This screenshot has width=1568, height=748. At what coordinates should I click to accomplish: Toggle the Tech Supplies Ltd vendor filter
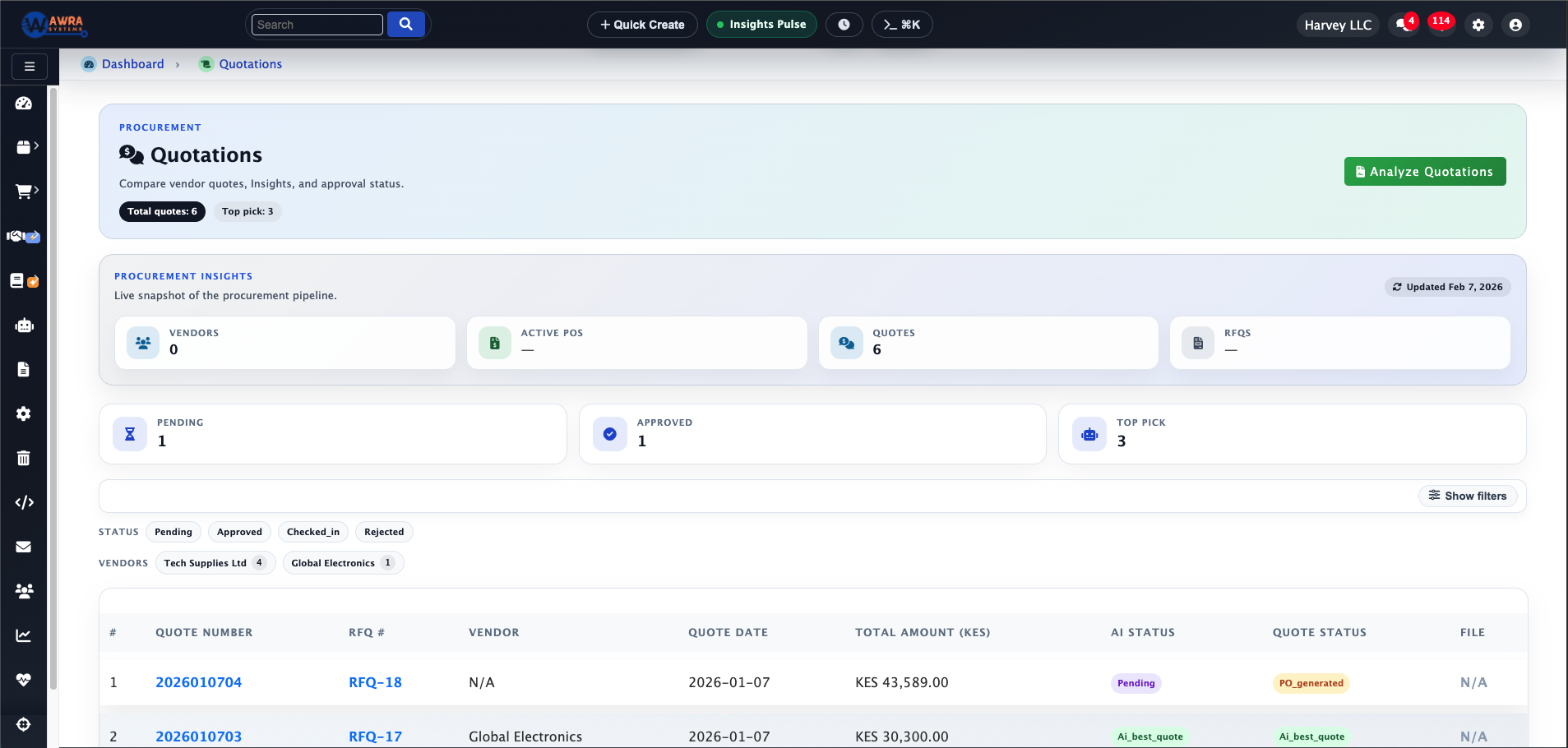point(214,563)
